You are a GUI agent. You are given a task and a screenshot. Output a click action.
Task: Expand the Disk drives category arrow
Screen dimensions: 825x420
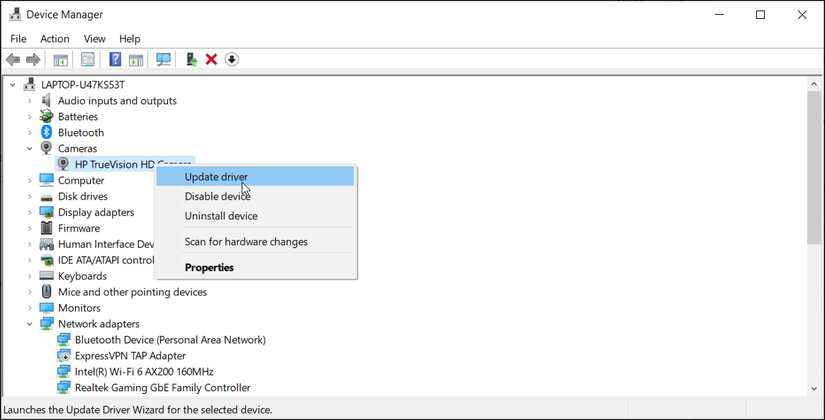(x=30, y=196)
